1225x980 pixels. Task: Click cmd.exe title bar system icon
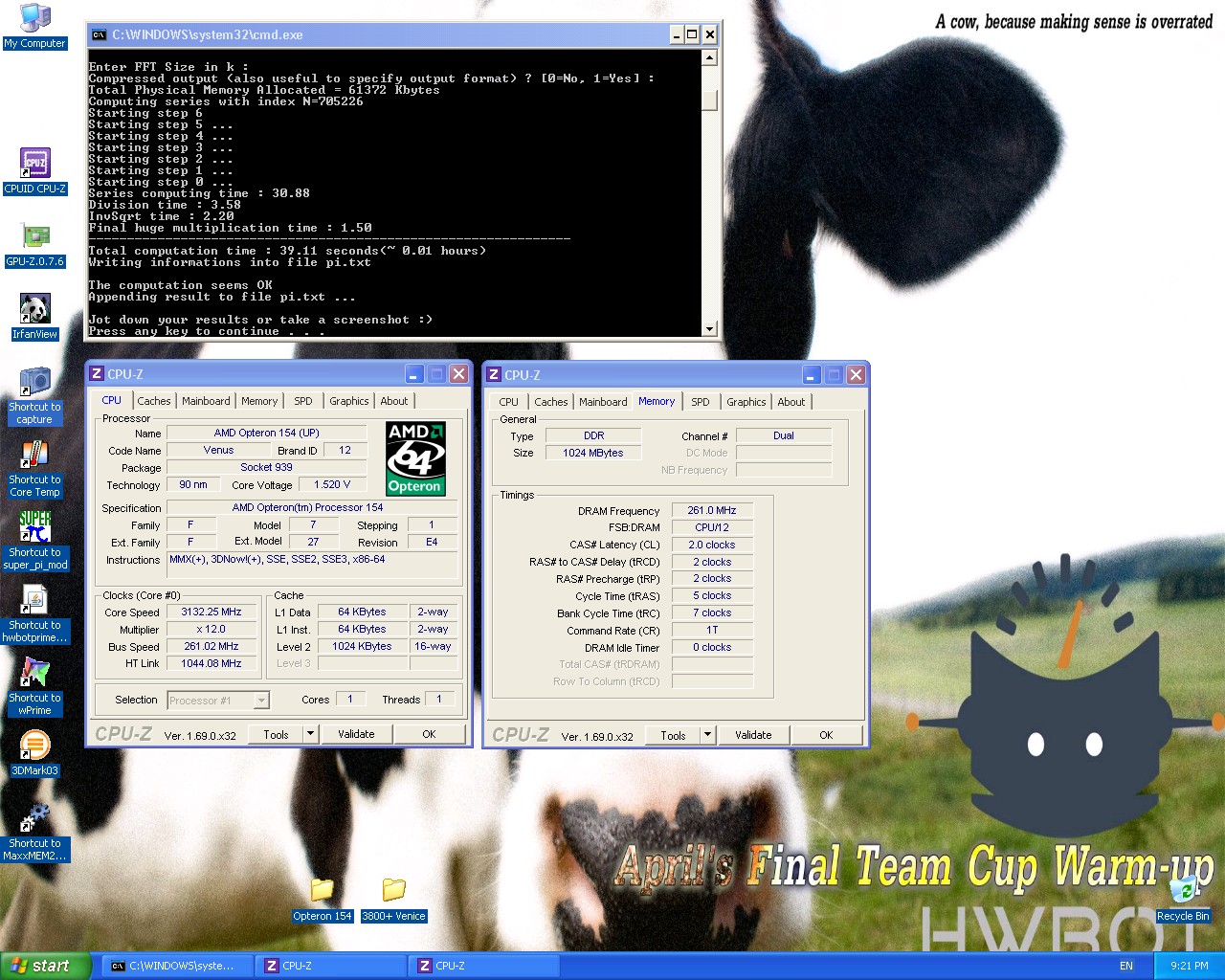point(99,34)
